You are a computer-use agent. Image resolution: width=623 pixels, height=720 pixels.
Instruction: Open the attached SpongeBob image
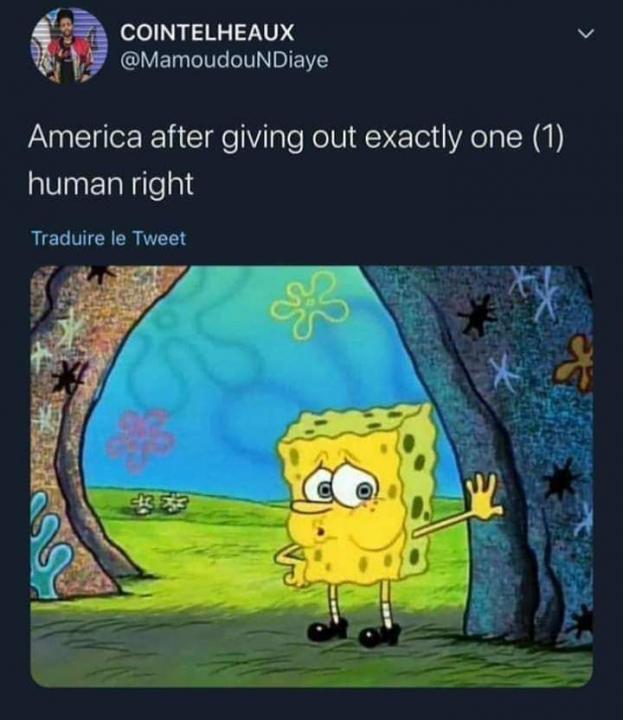coord(311,476)
